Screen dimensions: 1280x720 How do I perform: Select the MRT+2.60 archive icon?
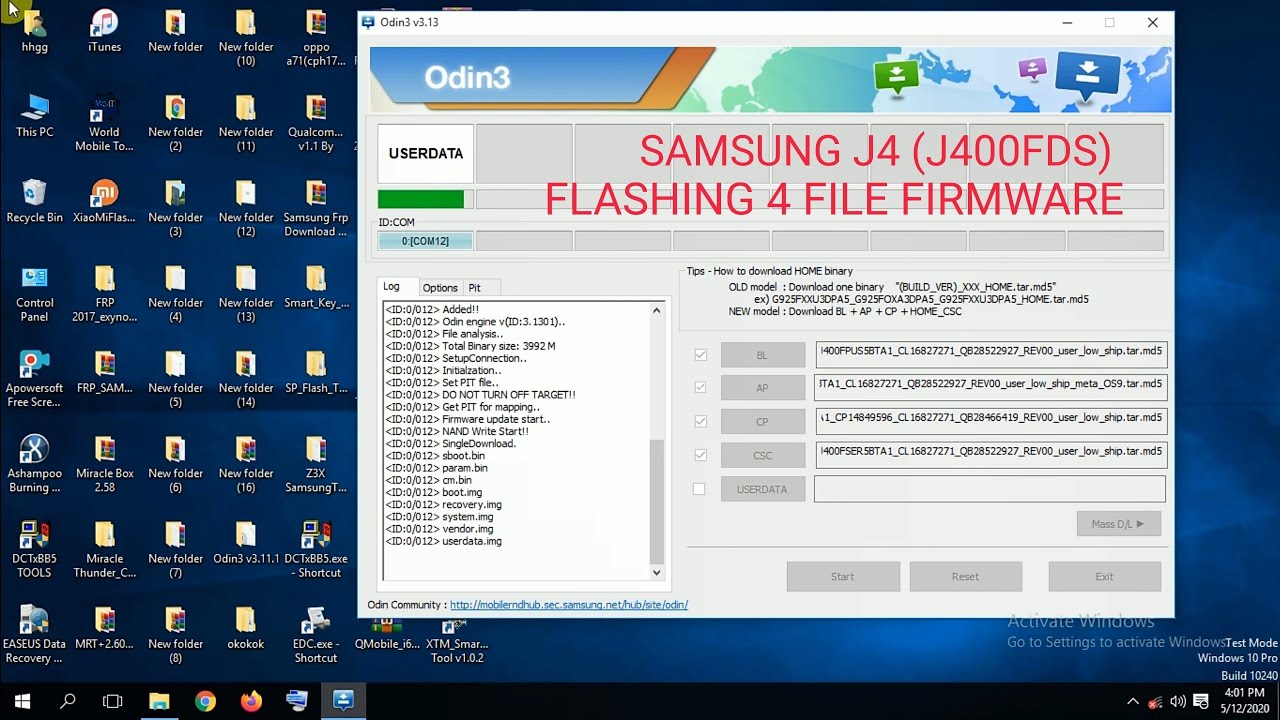104,627
